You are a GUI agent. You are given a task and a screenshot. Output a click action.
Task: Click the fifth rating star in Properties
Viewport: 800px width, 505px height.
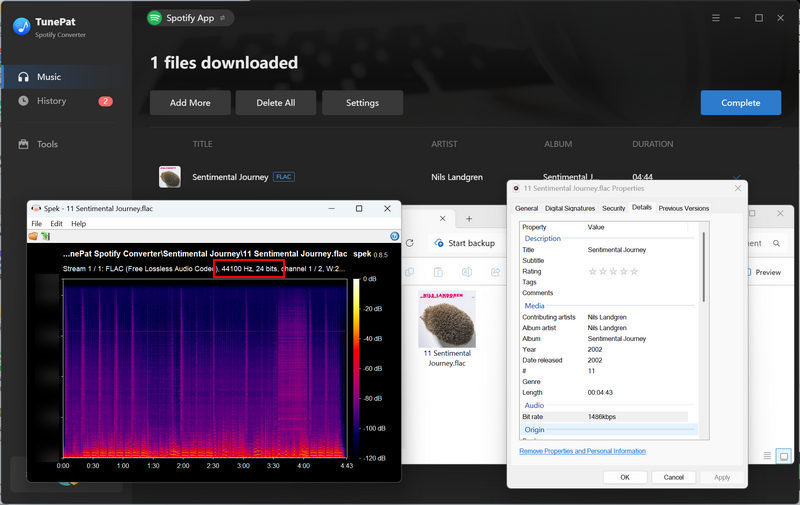click(634, 271)
